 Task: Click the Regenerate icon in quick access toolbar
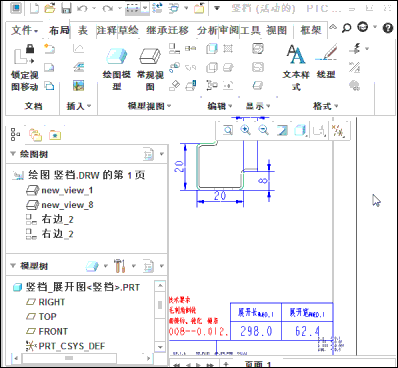click(x=157, y=8)
